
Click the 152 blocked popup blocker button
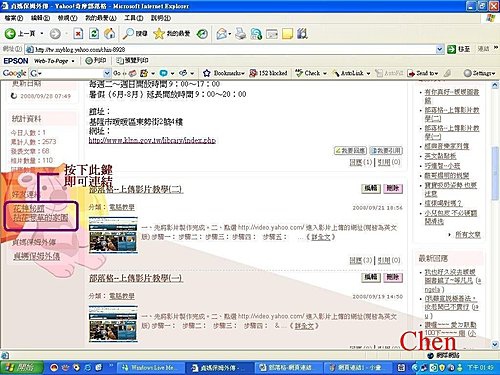coord(269,73)
